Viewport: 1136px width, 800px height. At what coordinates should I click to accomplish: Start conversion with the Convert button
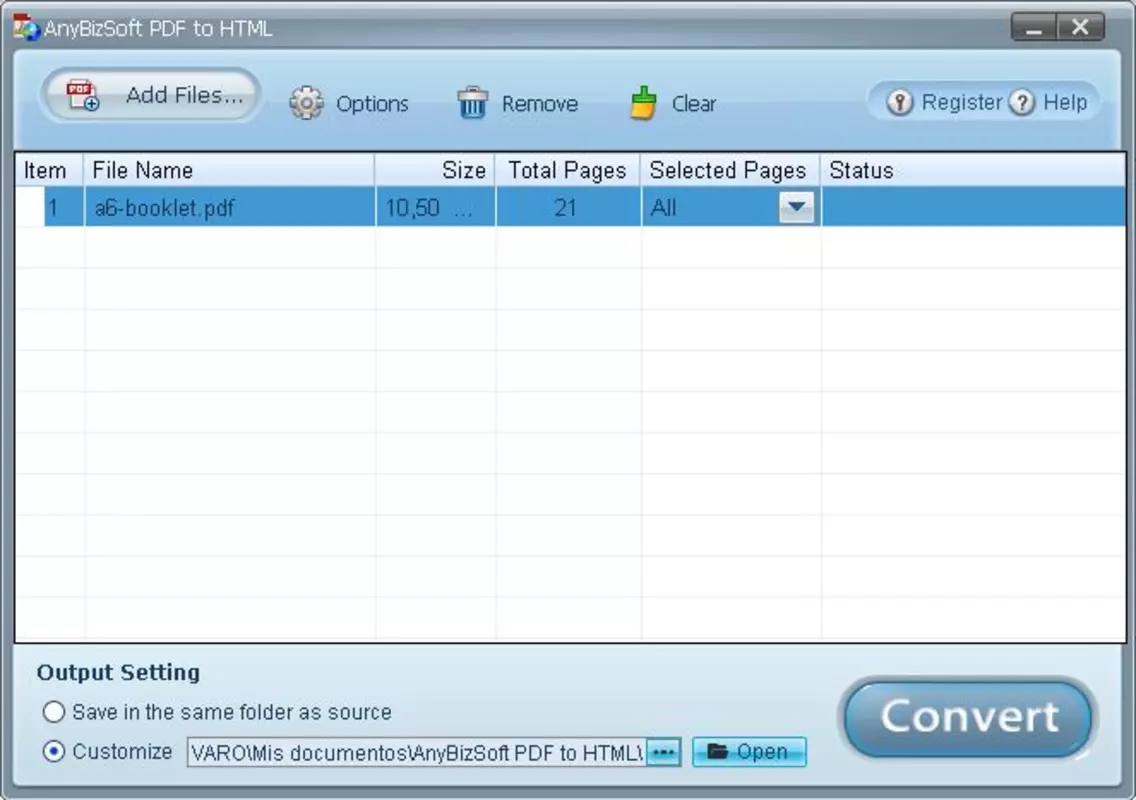(x=969, y=717)
